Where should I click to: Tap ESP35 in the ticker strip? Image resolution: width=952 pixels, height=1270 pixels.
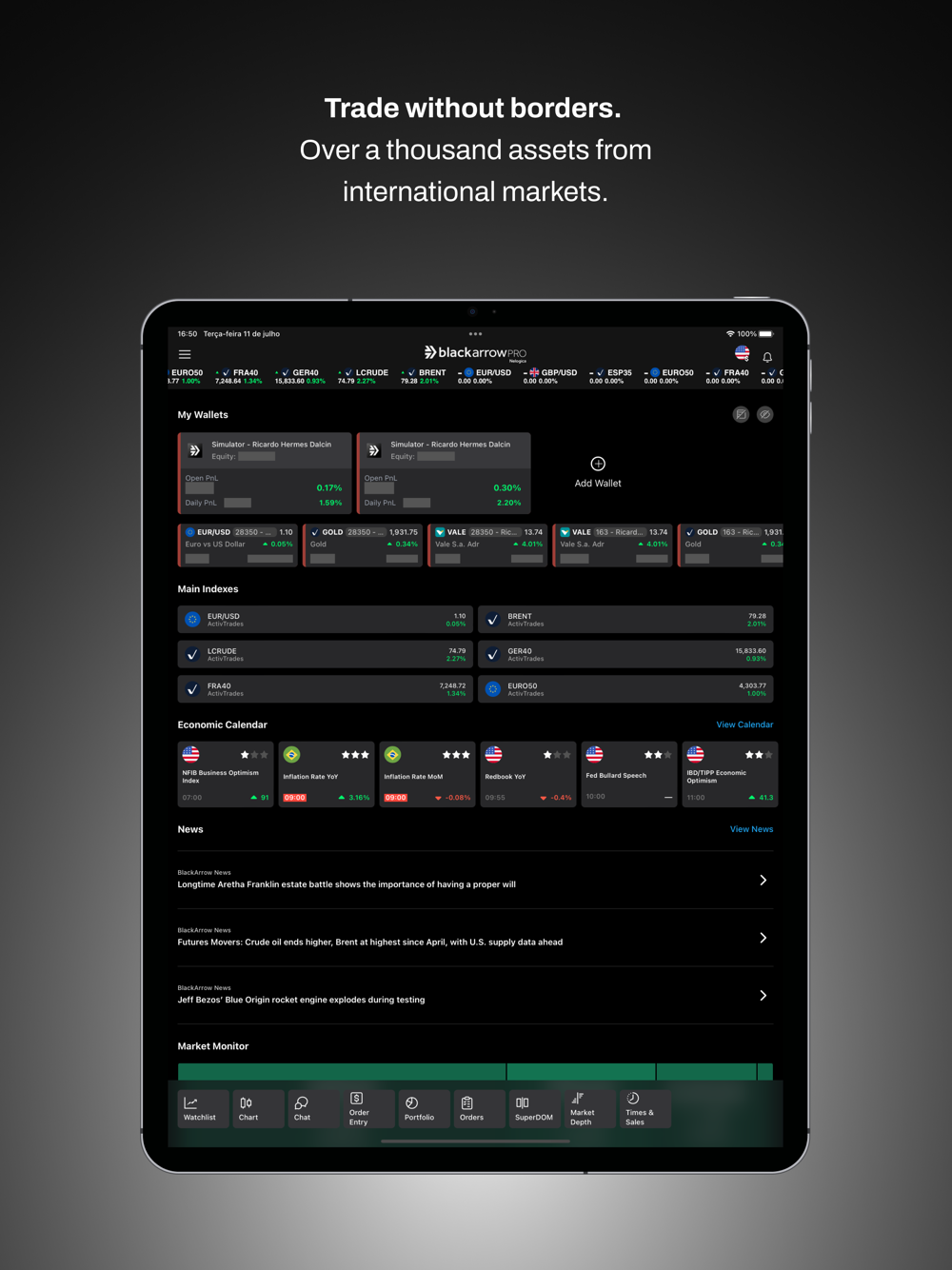[x=610, y=376]
